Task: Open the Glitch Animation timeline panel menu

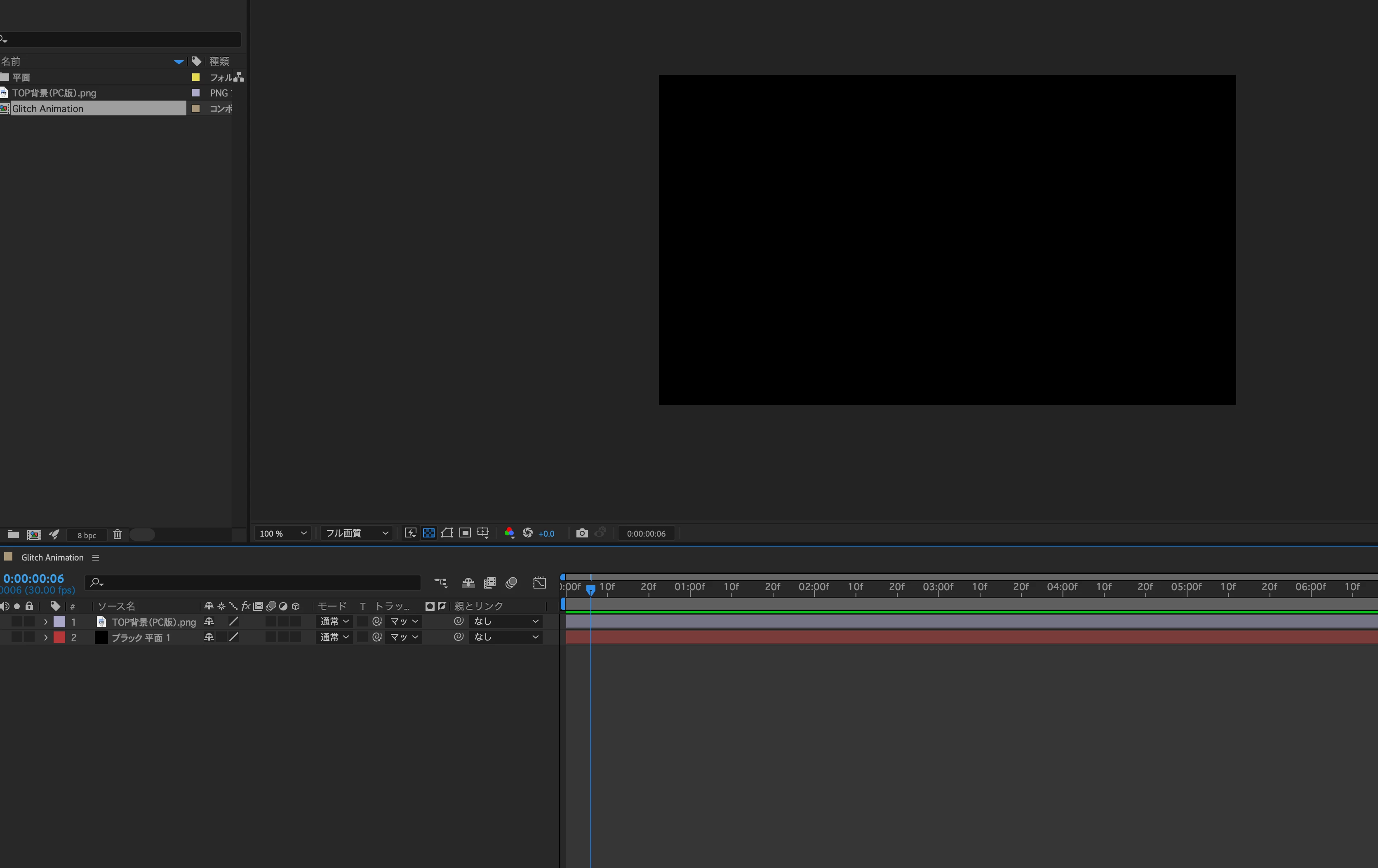Action: point(96,557)
